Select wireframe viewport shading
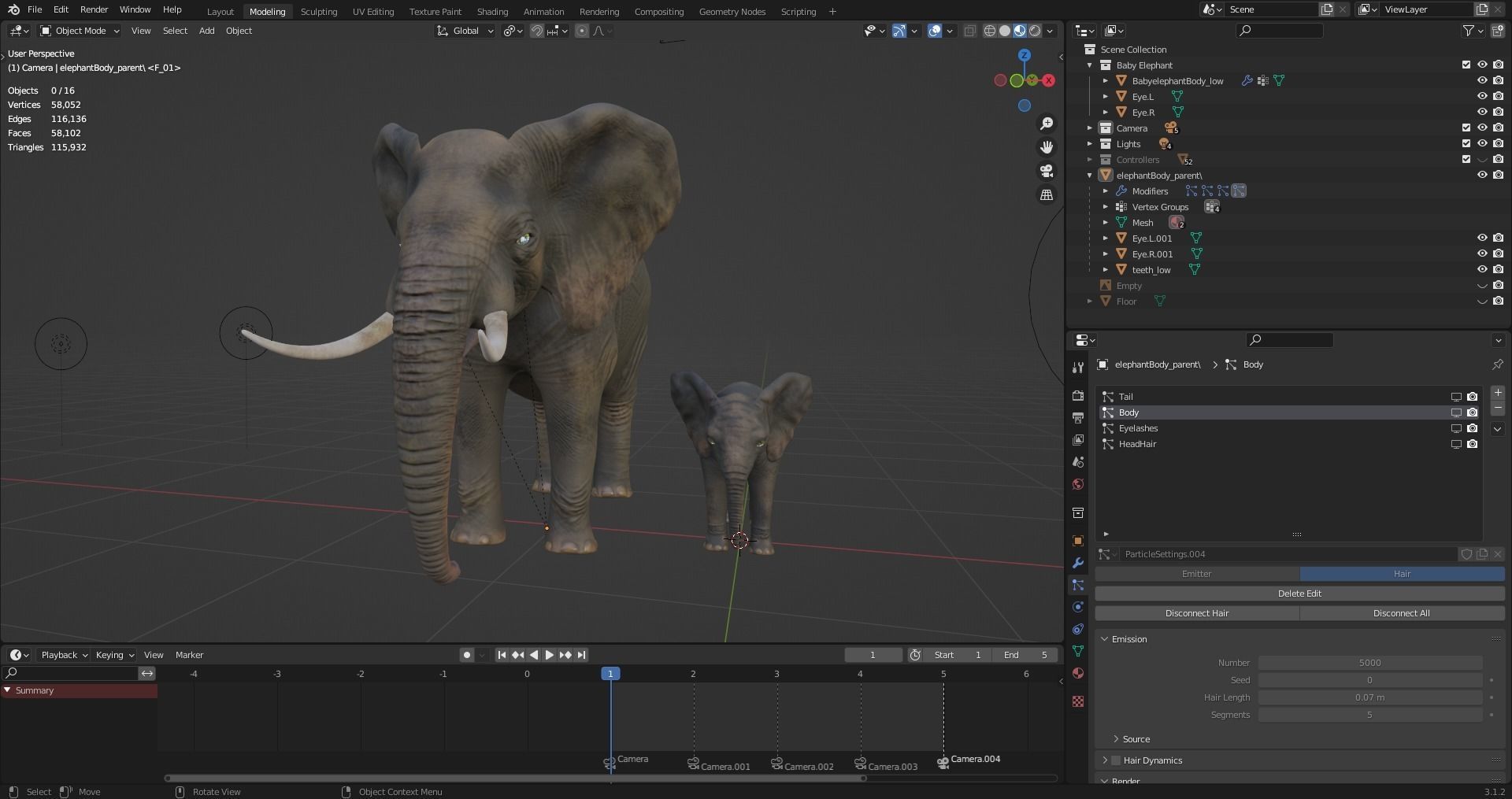Viewport: 1512px width, 799px height. click(x=990, y=31)
